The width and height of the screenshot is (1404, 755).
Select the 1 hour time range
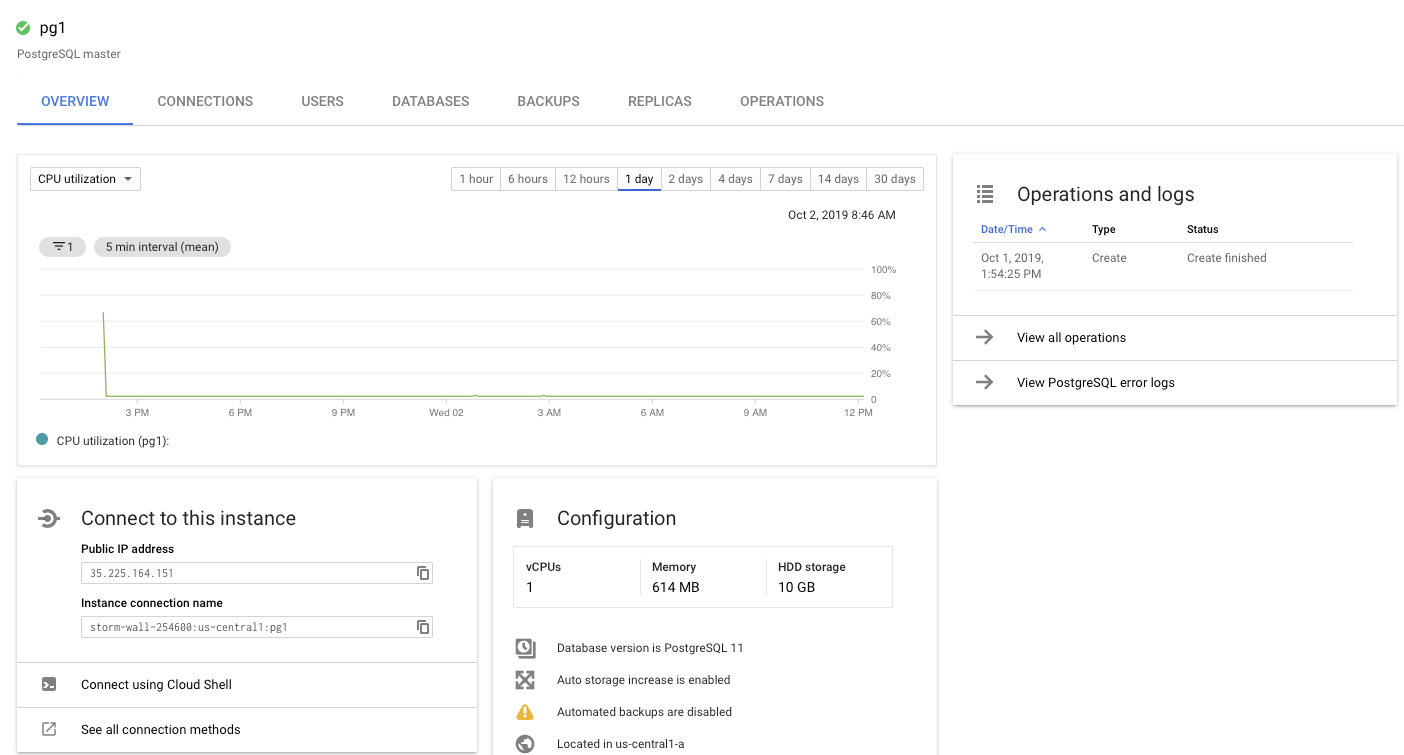pos(476,179)
